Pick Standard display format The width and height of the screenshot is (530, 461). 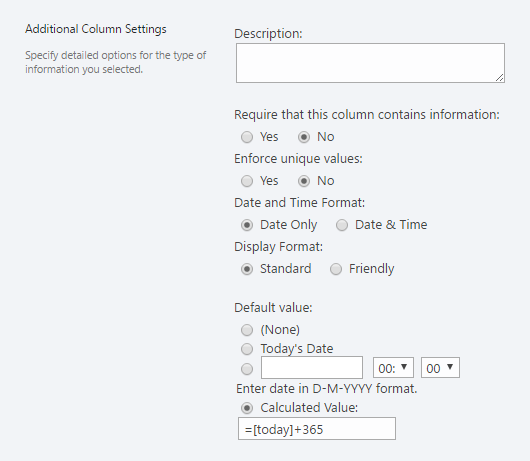pyautogui.click(x=247, y=269)
